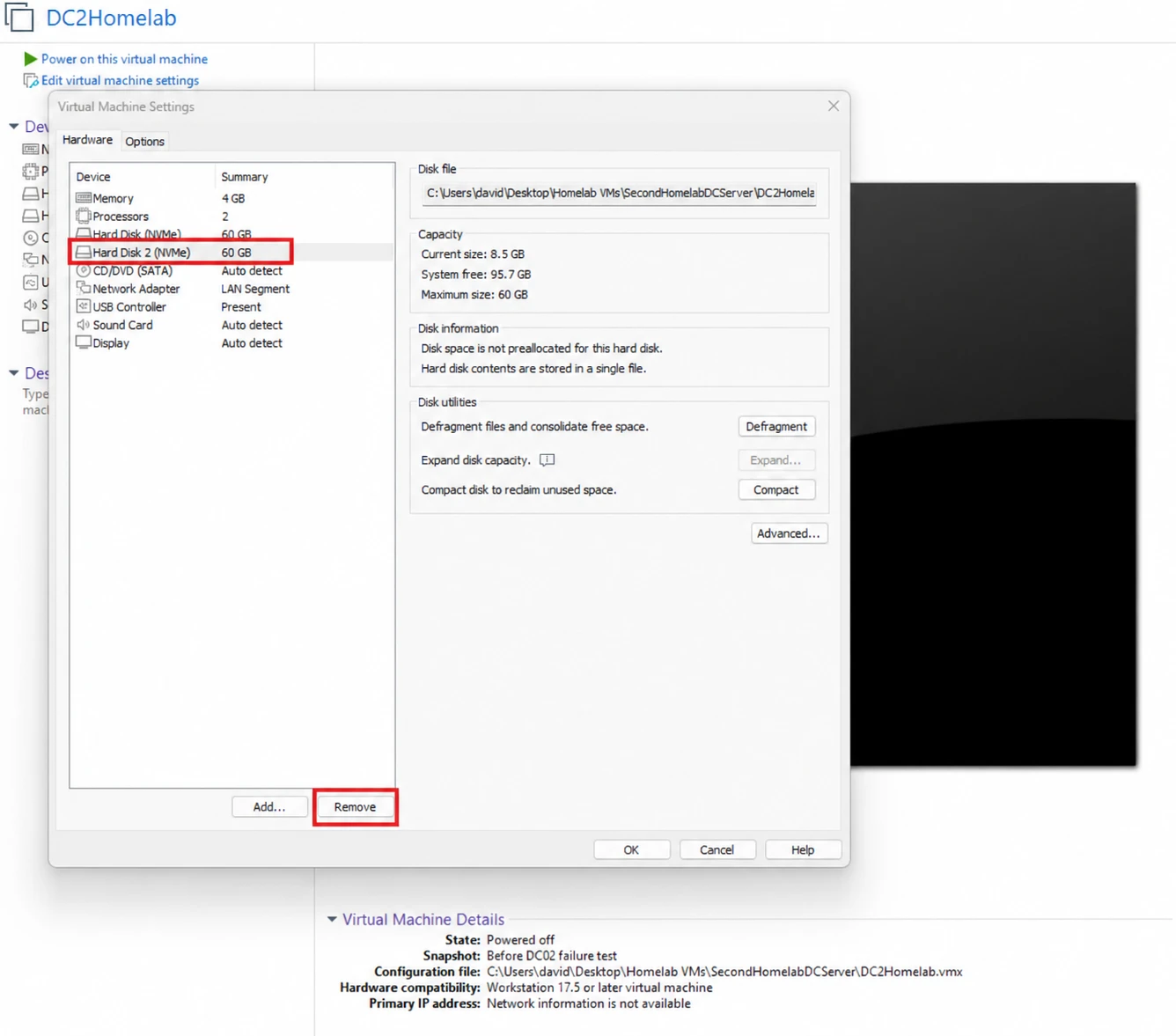
Task: Collapse the Devices section arrow
Action: tap(14, 127)
